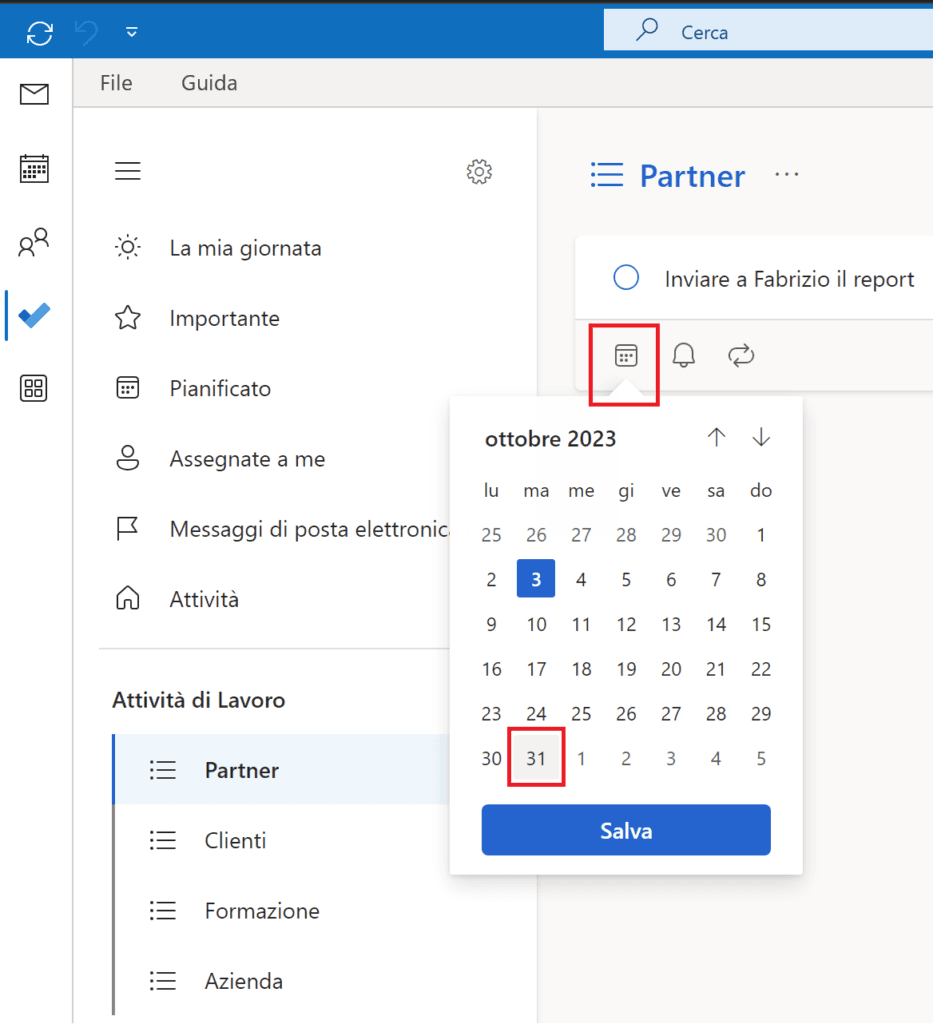Switch to Mail in the sidebar
933x1024 pixels.
pyautogui.click(x=34, y=95)
